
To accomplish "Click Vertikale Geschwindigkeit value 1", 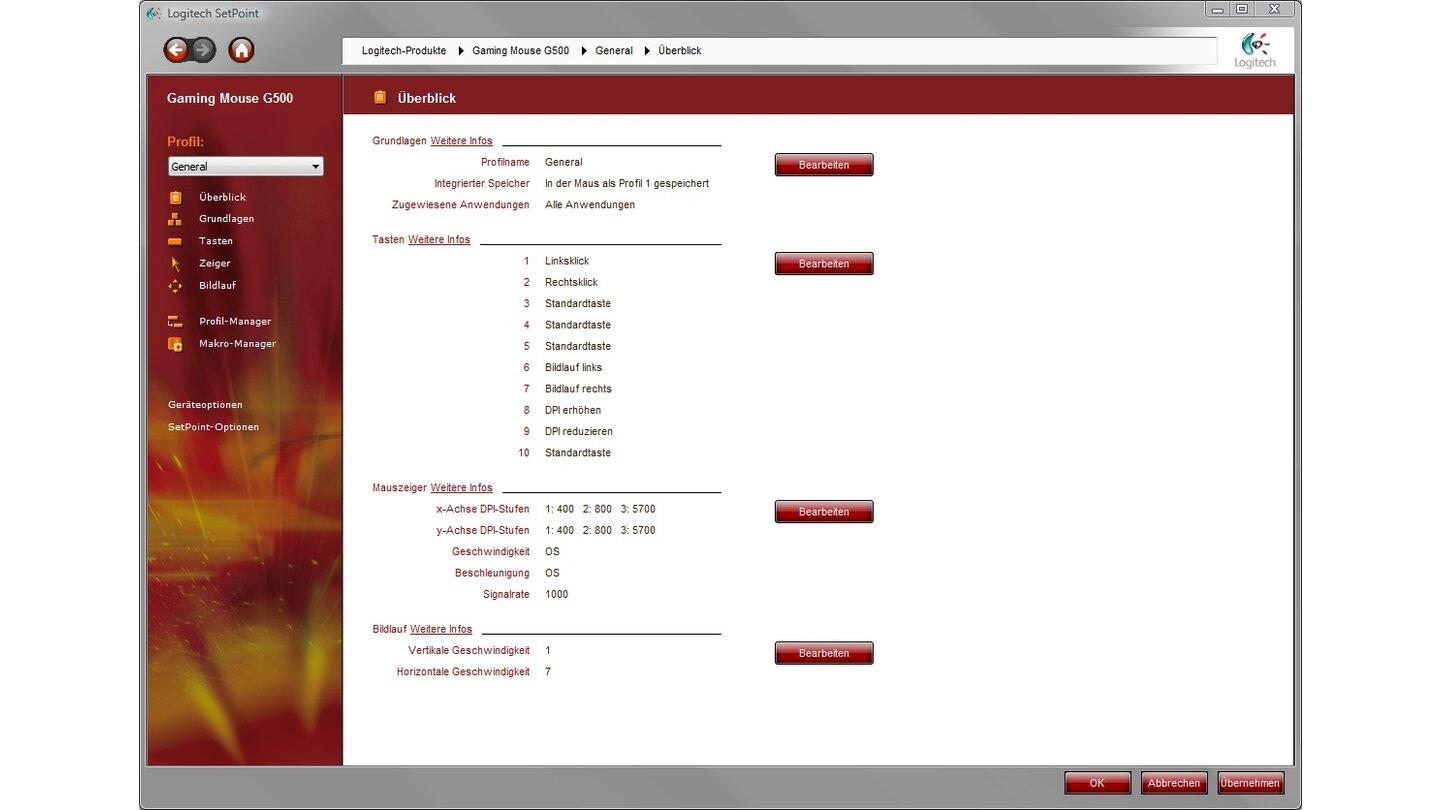I will coord(548,651).
